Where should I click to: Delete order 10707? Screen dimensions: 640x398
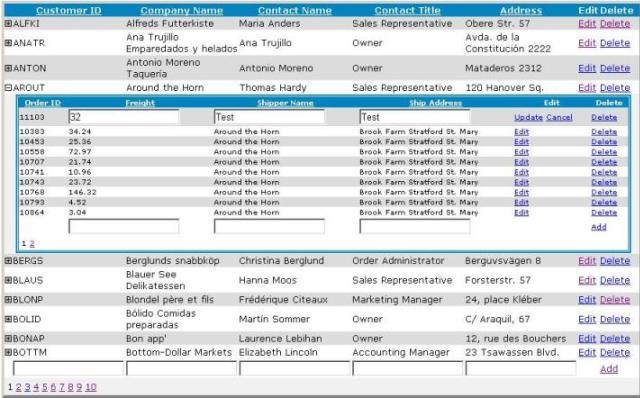pyautogui.click(x=604, y=162)
